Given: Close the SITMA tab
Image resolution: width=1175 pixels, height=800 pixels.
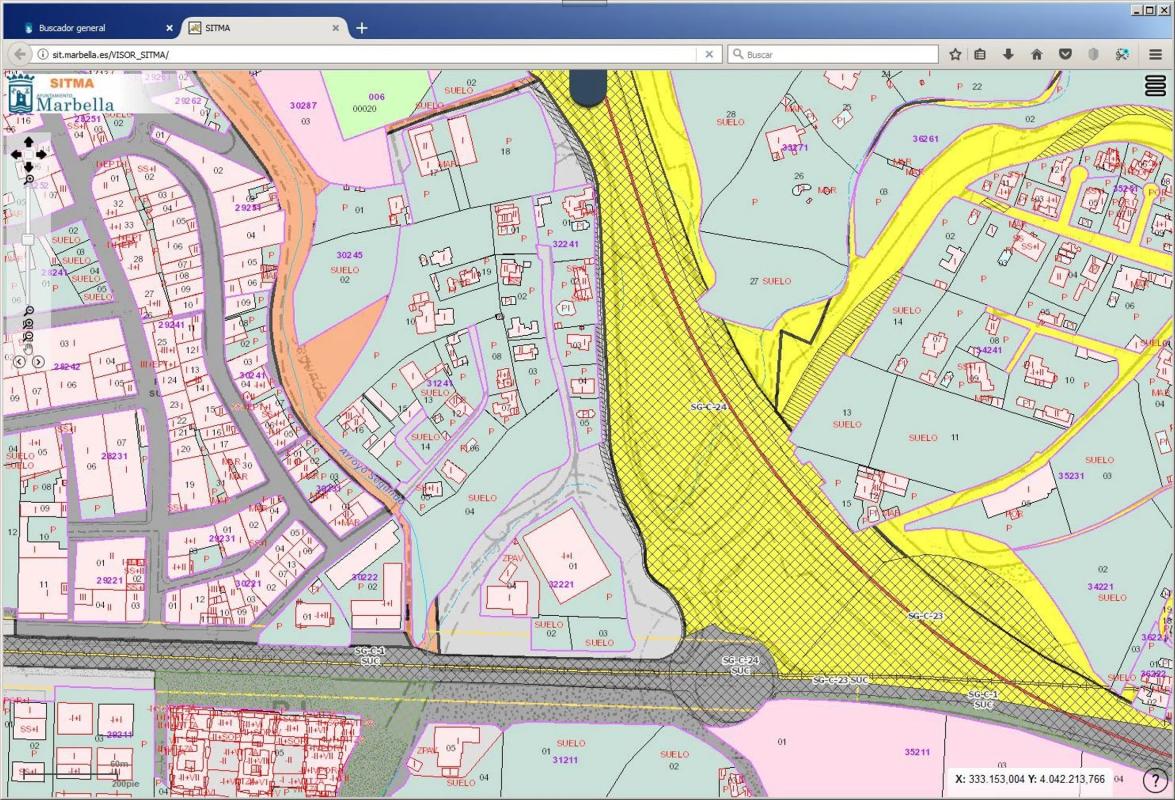Looking at the screenshot, I should click(x=336, y=28).
